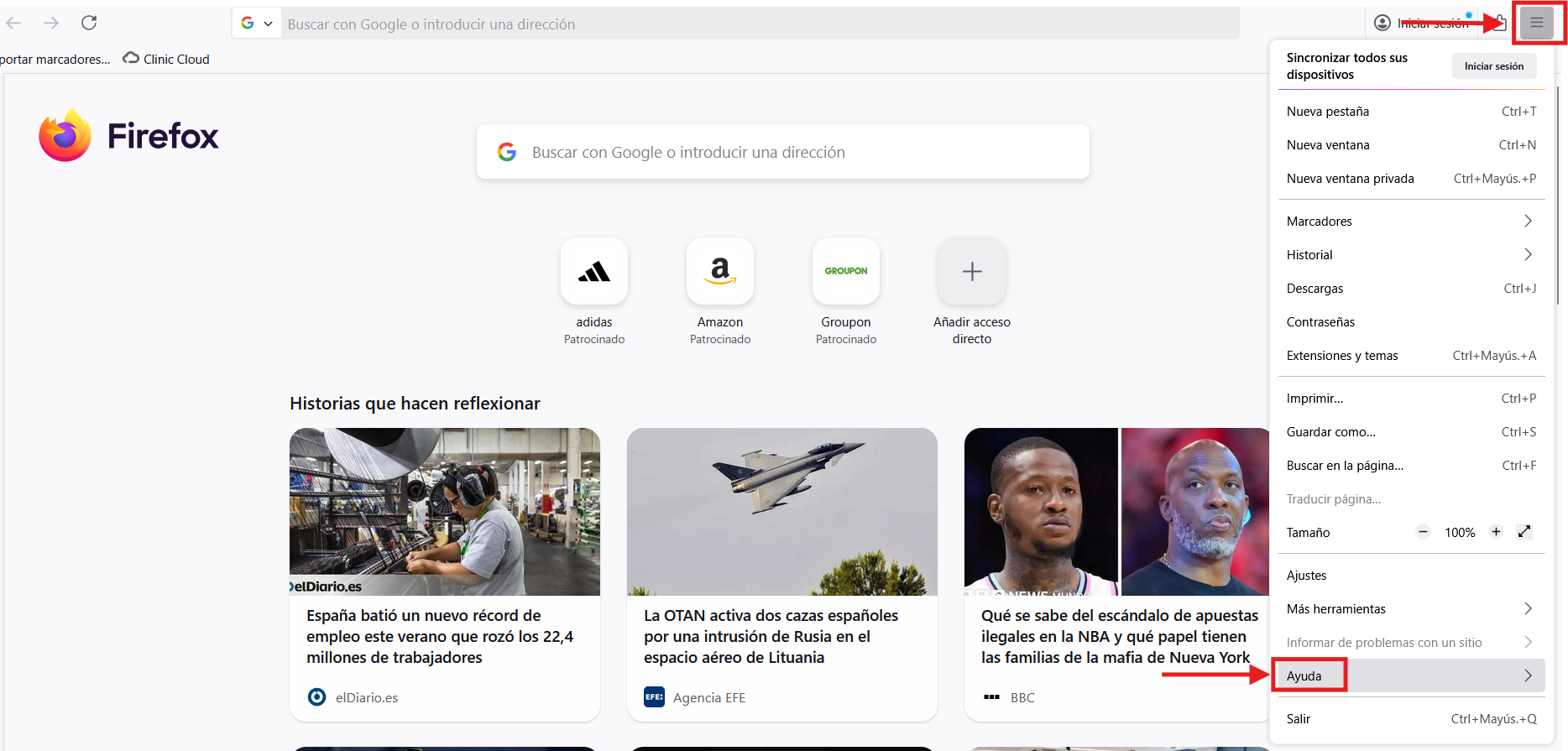1568x751 pixels.
Task: Zoom out with the minus button
Action: pyautogui.click(x=1423, y=532)
